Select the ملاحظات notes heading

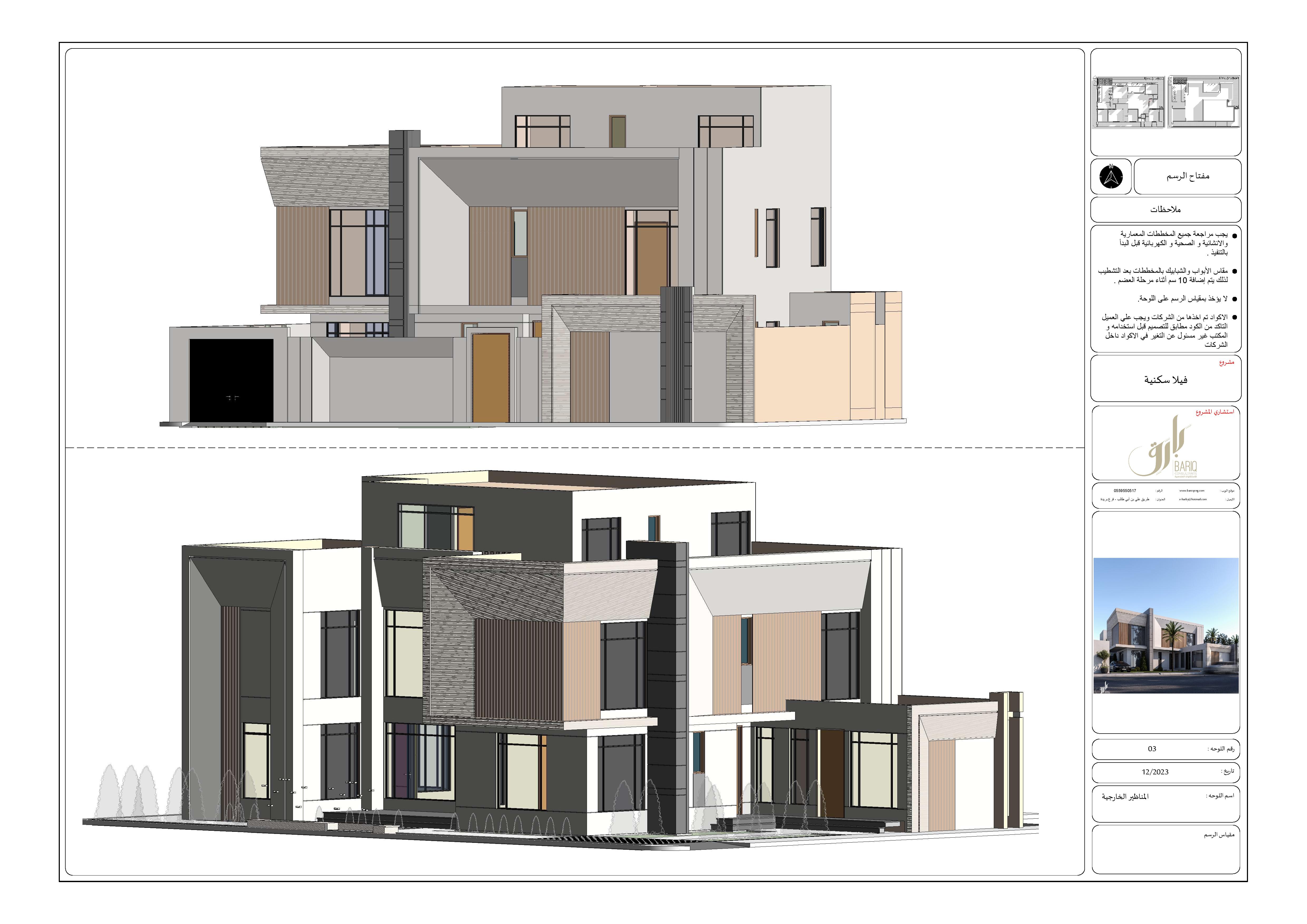(x=1165, y=209)
